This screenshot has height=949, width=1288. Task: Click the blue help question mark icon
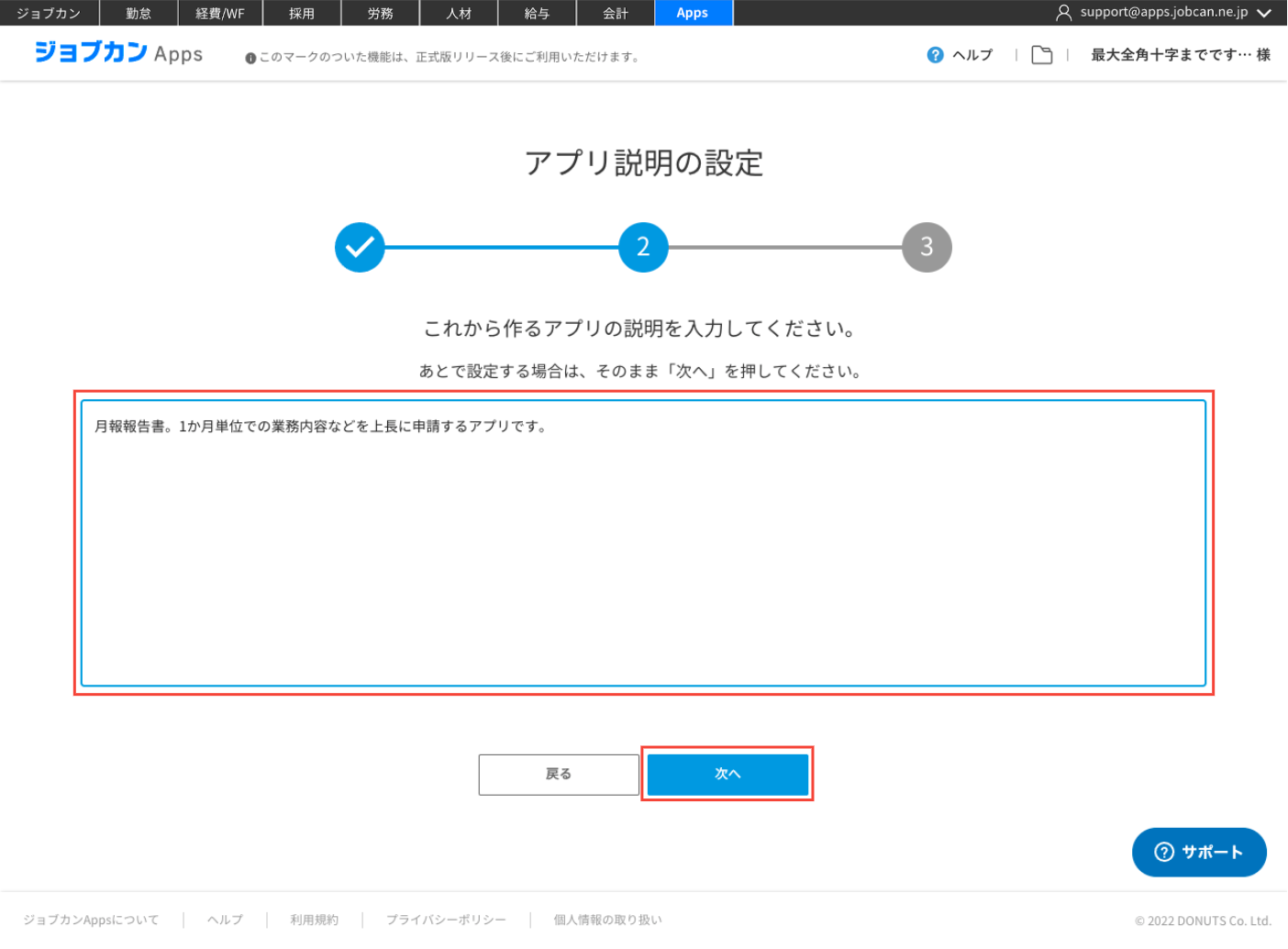[x=935, y=55]
